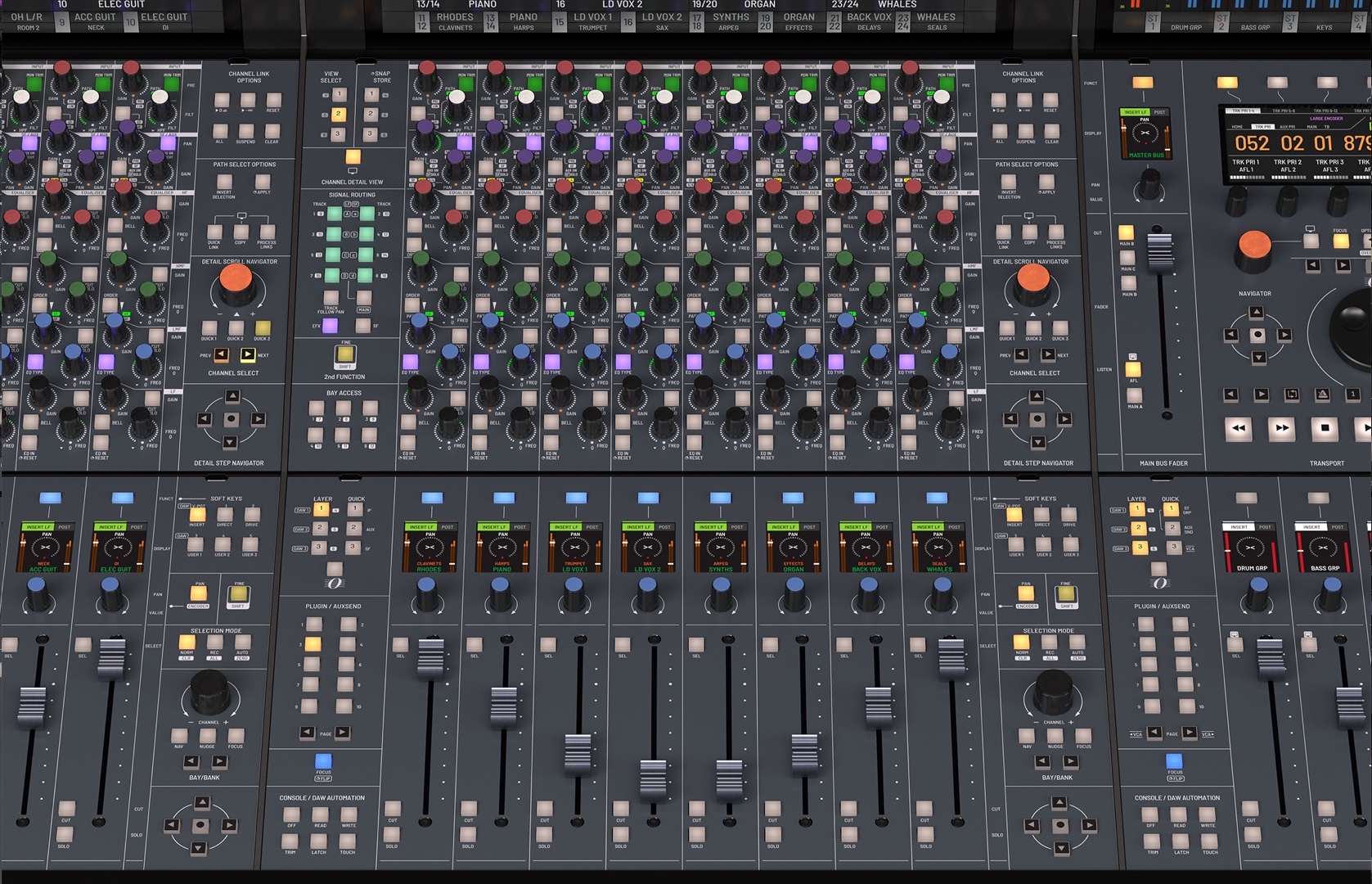Solo the RHODES channel
Screen dimensions: 1372x884
392,833
